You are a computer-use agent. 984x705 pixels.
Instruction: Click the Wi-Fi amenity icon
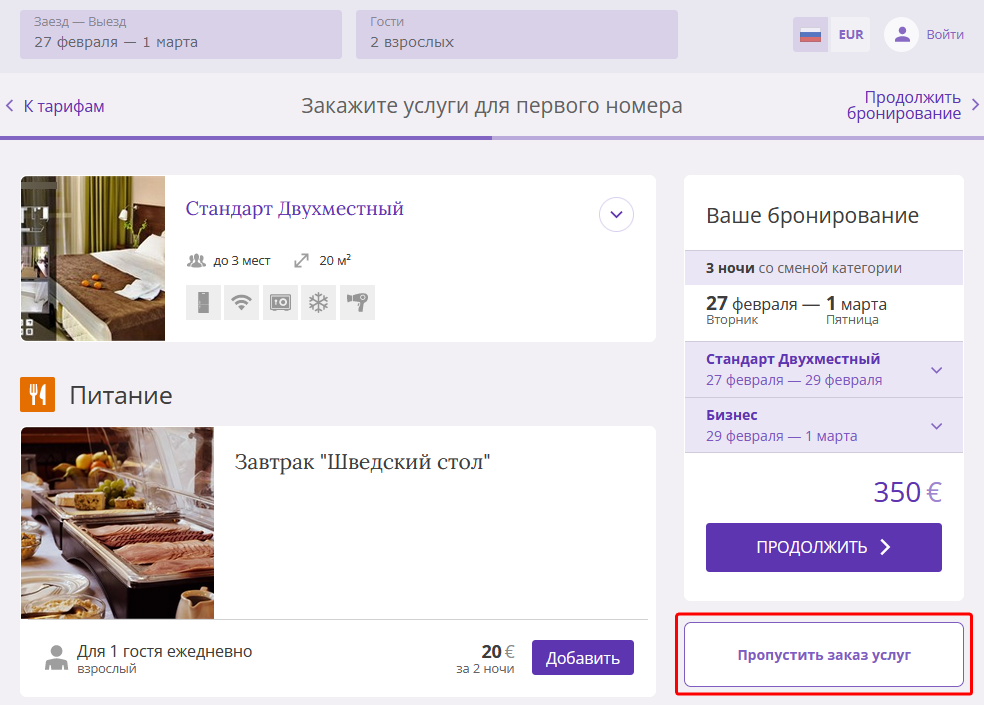(x=242, y=303)
